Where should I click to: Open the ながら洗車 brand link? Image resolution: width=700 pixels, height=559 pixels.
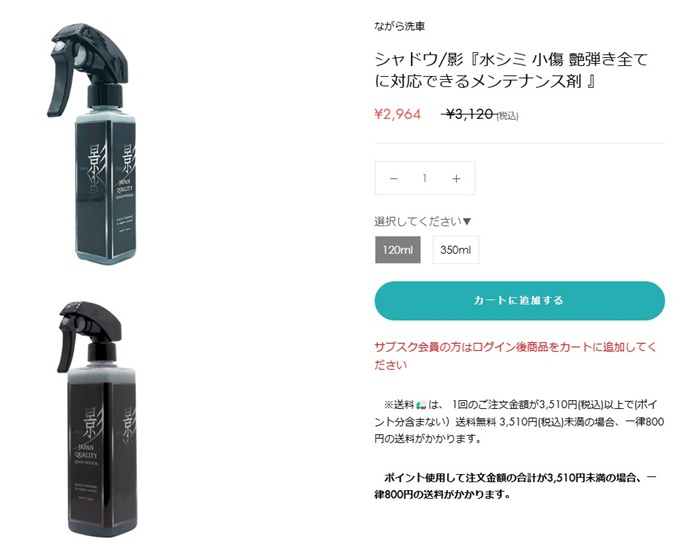coord(400,26)
